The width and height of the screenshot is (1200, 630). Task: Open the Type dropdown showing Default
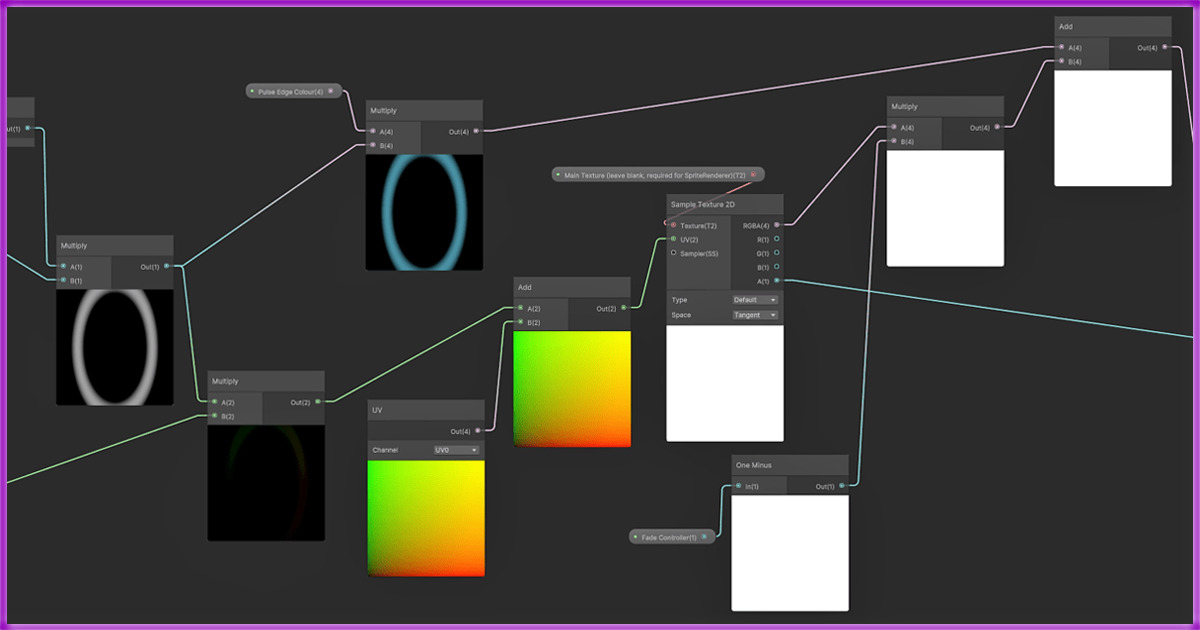[x=754, y=300]
